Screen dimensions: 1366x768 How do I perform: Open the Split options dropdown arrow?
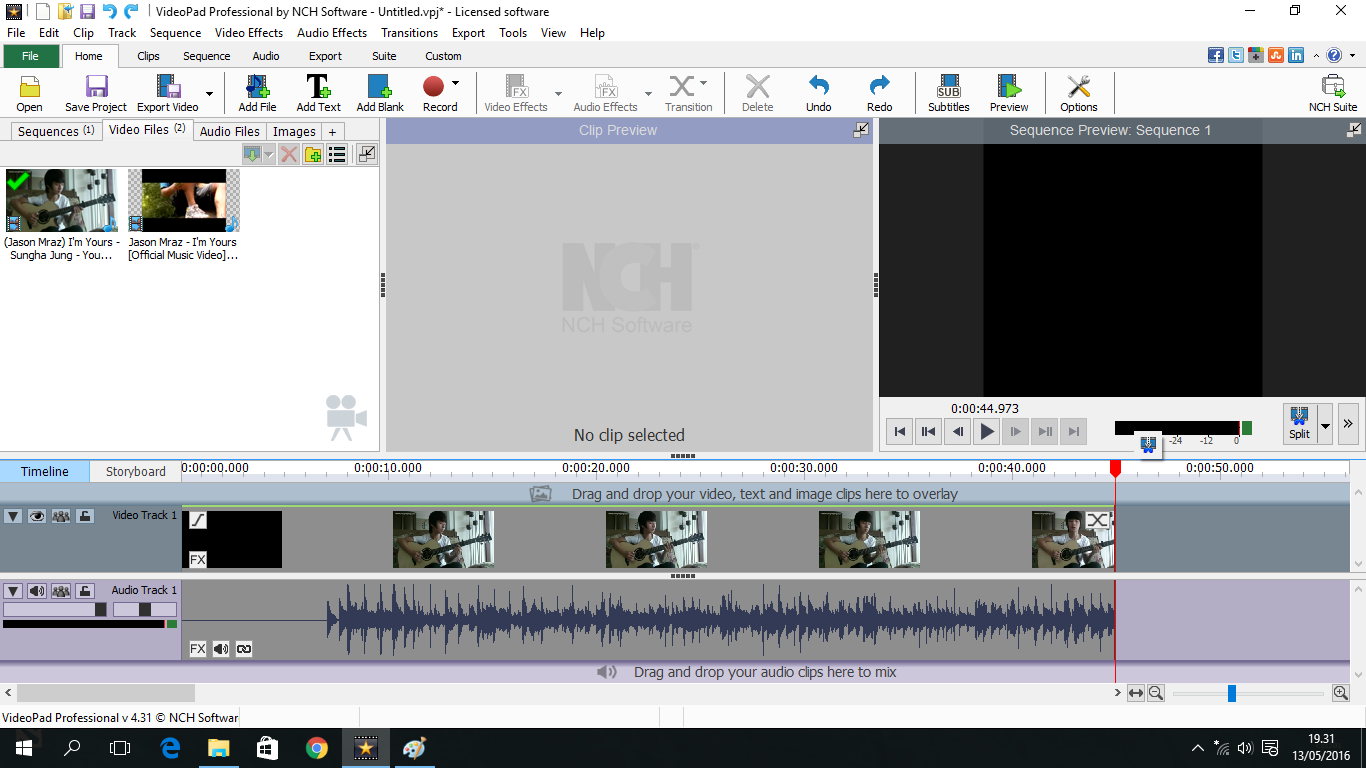click(x=1325, y=424)
